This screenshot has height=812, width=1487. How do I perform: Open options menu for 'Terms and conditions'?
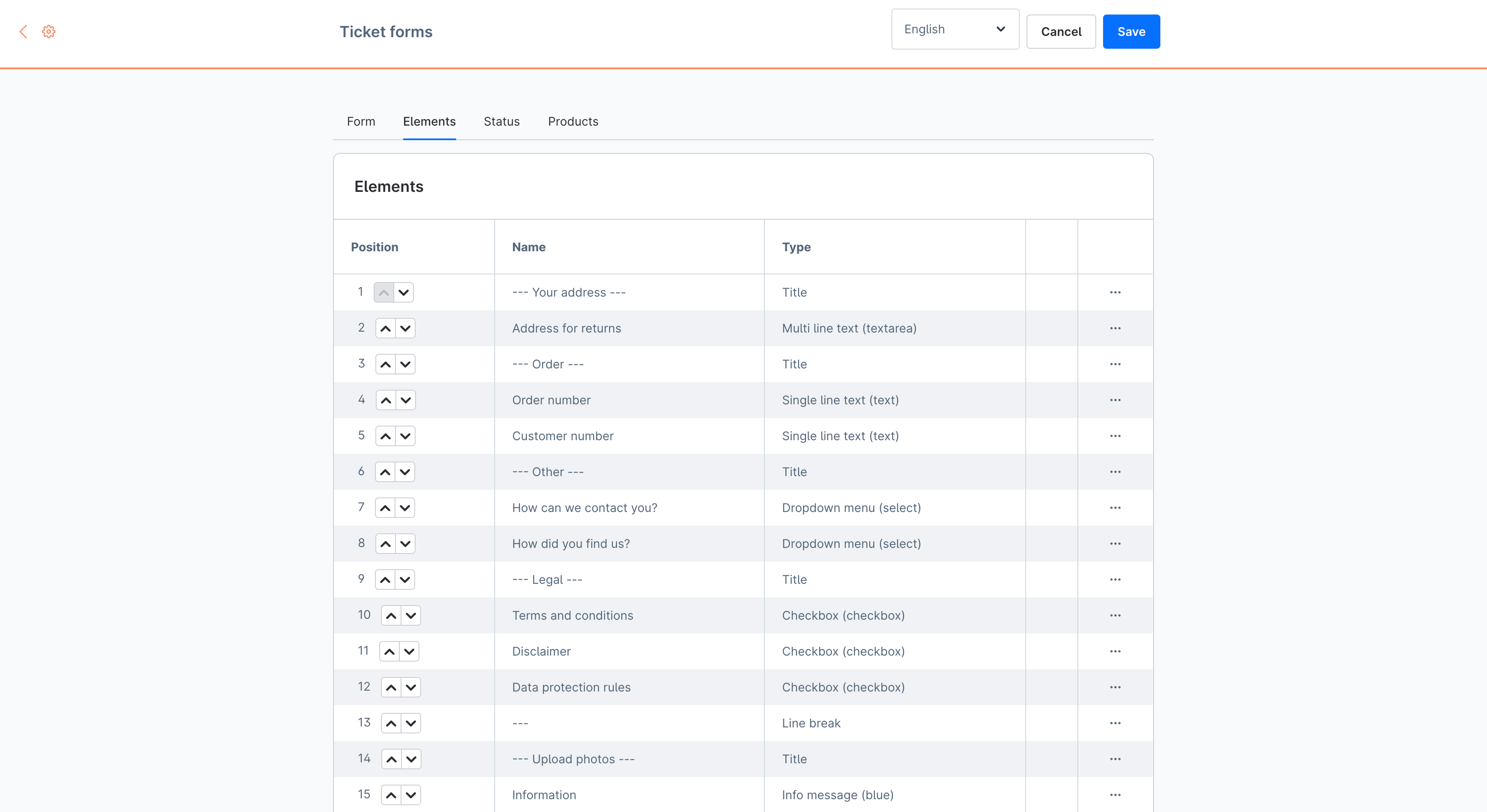pyautogui.click(x=1115, y=616)
